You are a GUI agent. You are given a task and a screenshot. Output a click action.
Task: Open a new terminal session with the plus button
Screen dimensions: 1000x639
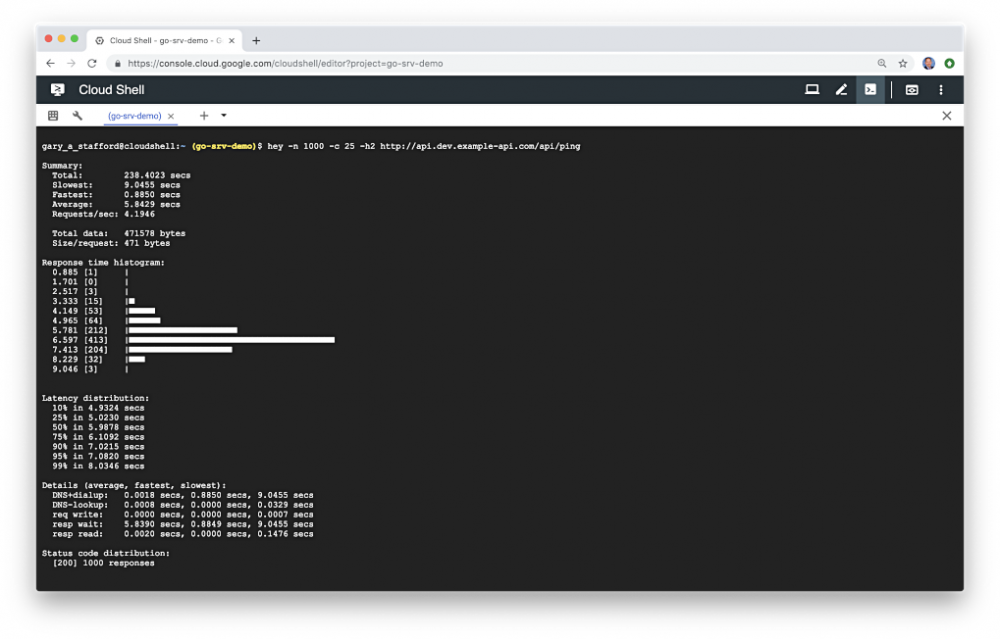click(204, 115)
